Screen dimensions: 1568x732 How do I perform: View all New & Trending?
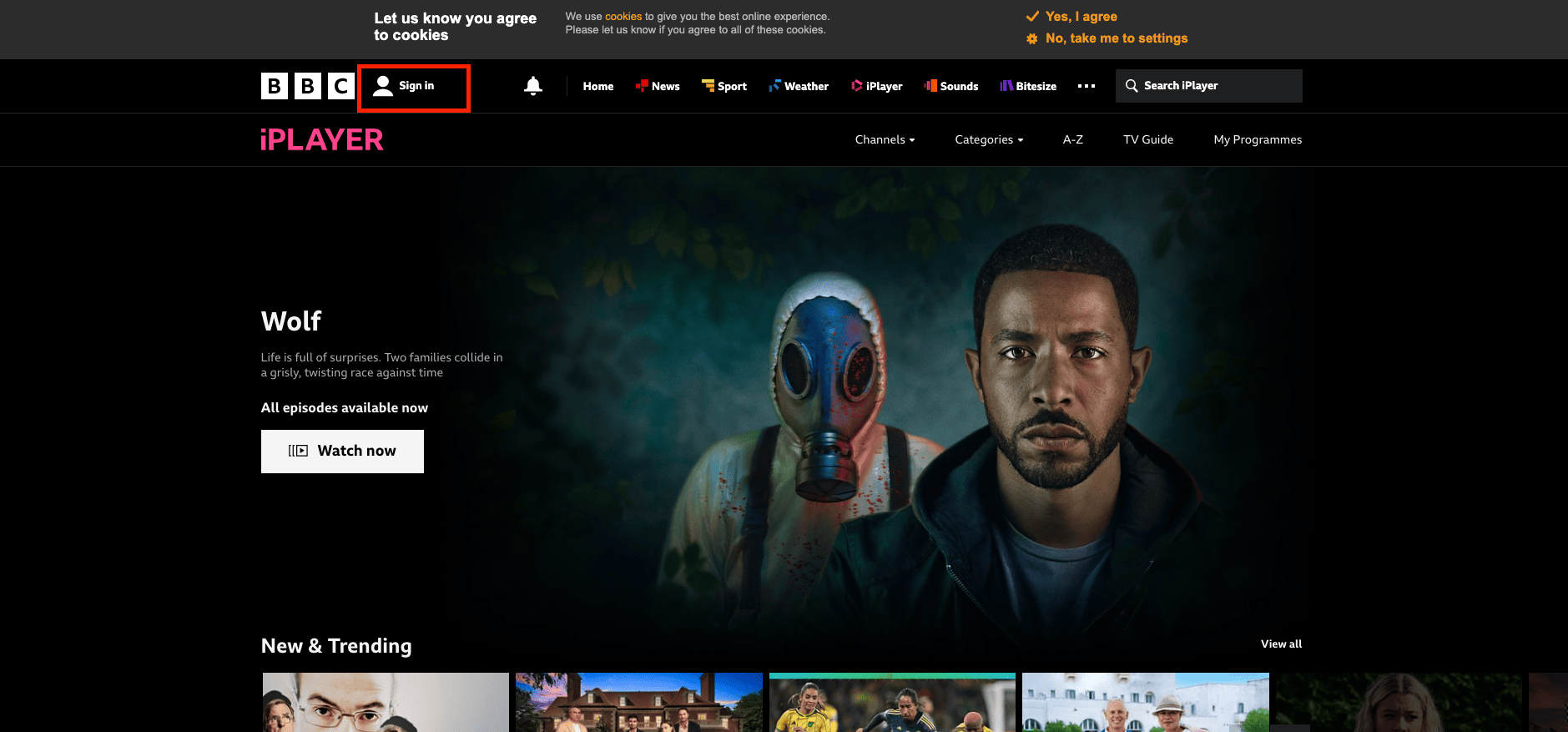[x=1281, y=644]
